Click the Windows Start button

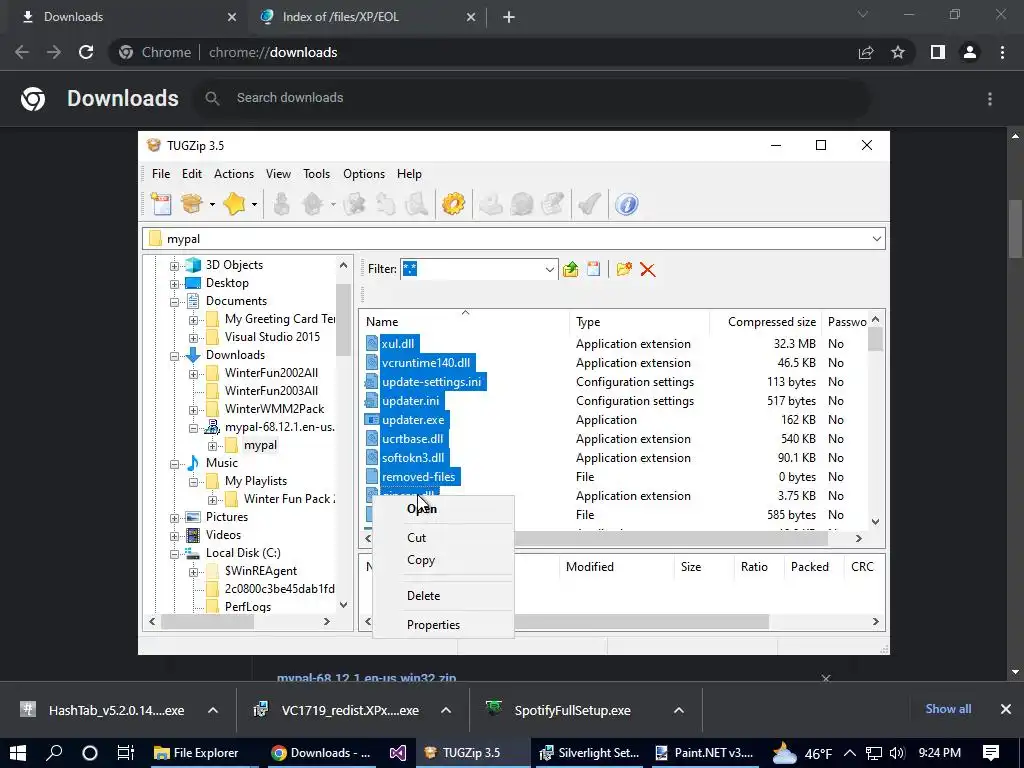click(17, 753)
